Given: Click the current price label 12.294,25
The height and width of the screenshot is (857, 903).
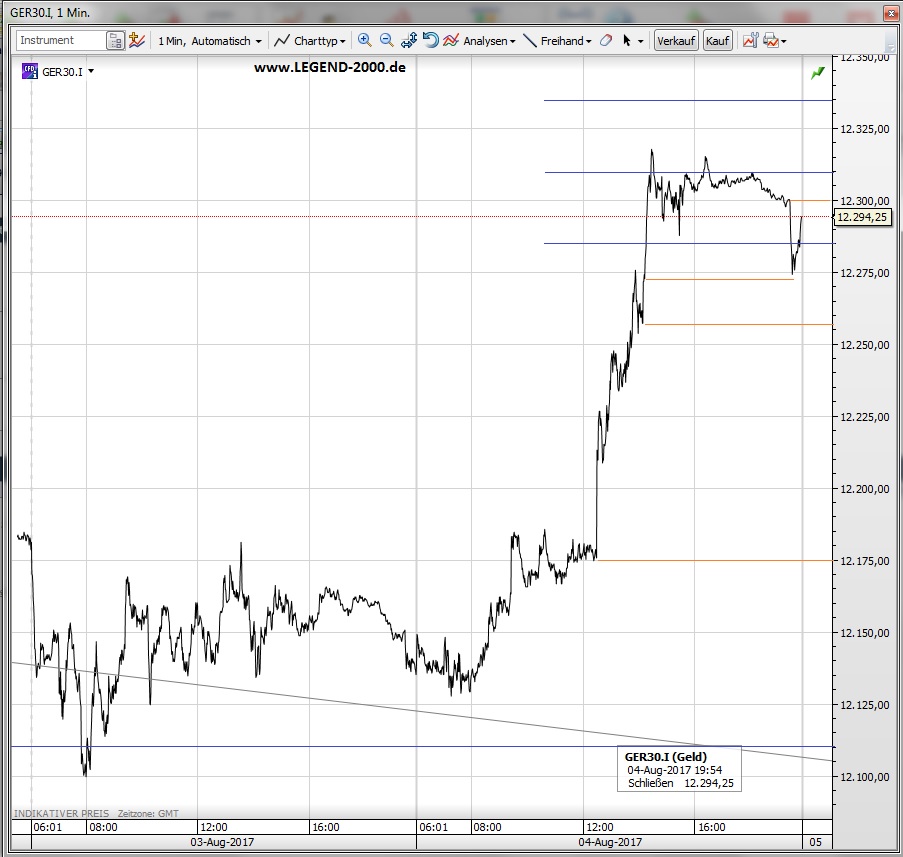Looking at the screenshot, I should tap(862, 217).
